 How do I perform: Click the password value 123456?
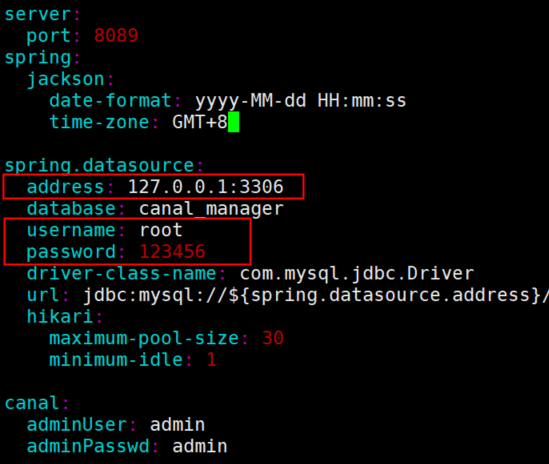pos(172,252)
